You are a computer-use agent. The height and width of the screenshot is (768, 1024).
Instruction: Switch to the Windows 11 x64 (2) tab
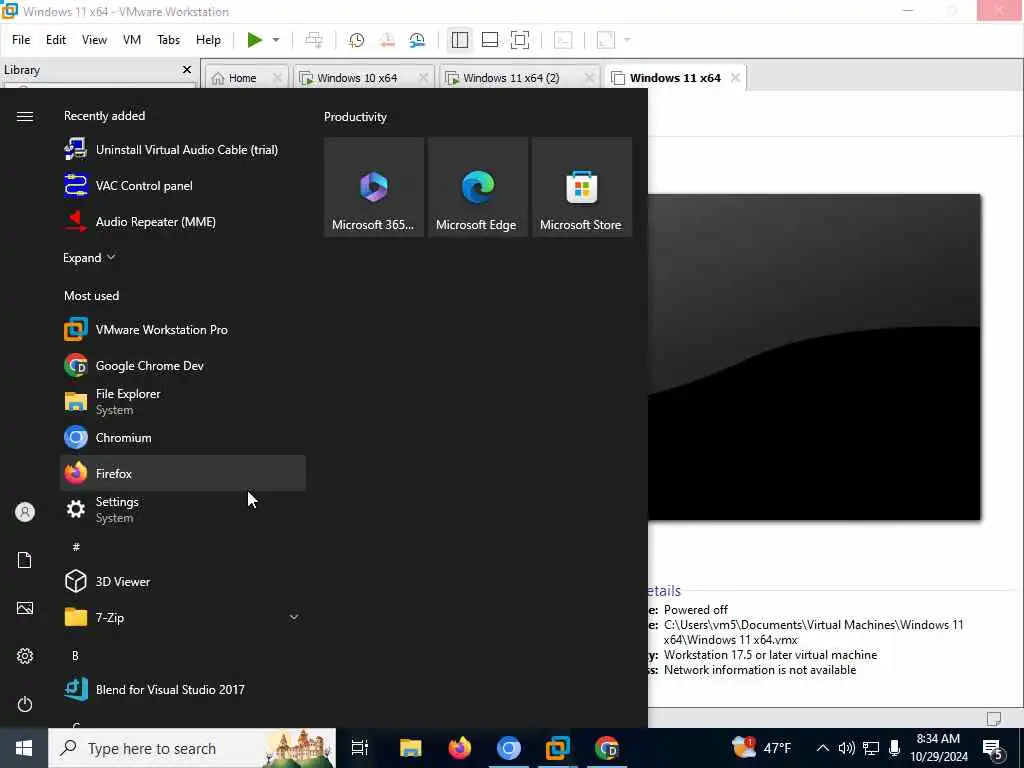511,78
